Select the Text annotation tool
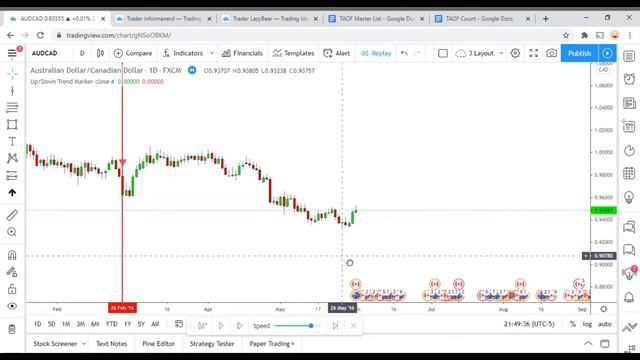This screenshot has height=360, width=640. tap(12, 142)
